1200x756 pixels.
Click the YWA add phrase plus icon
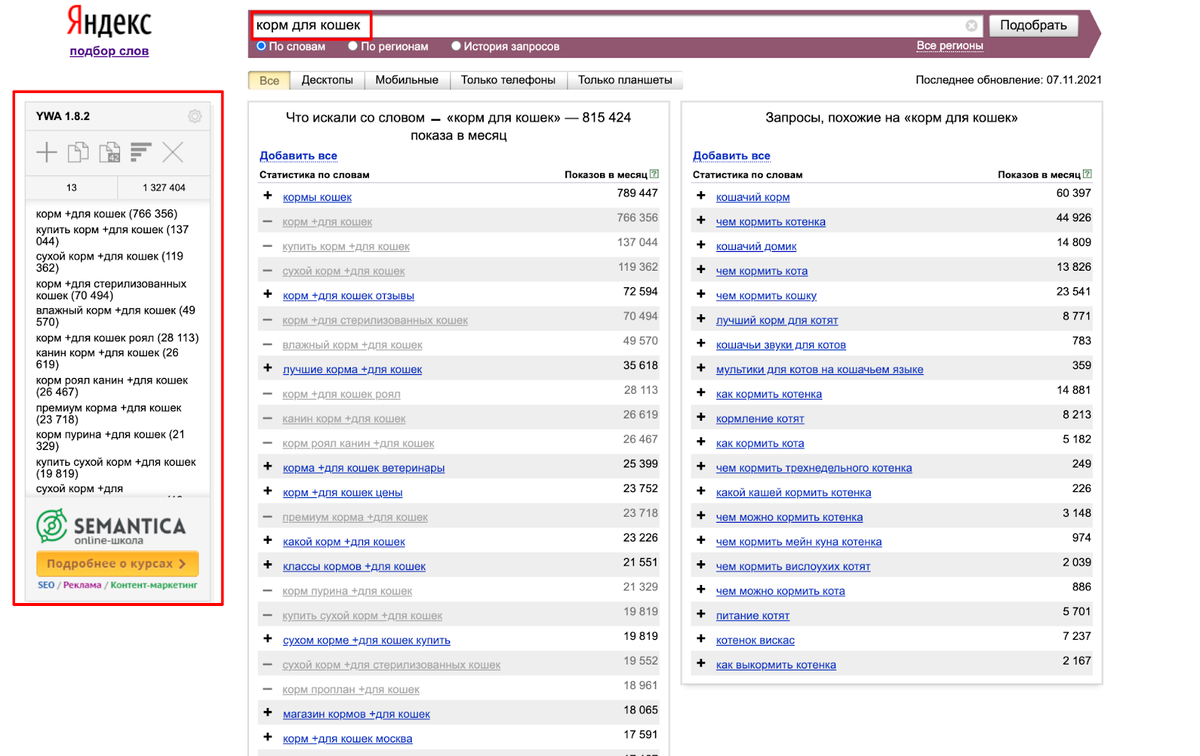click(47, 152)
